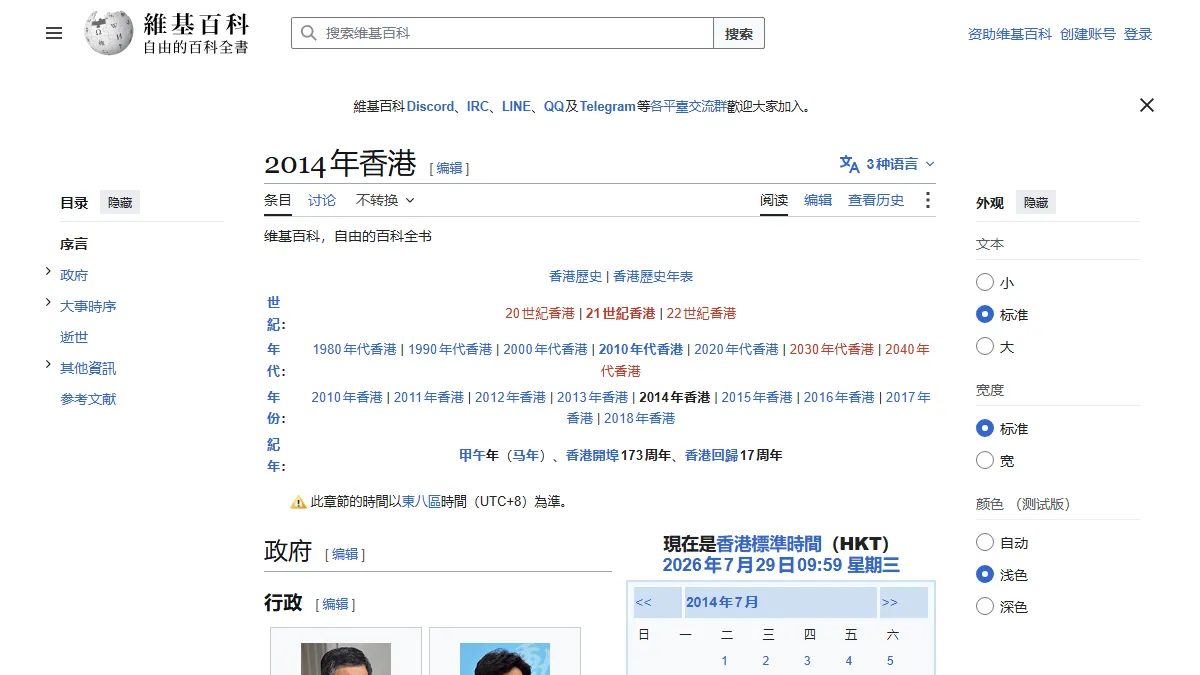The height and width of the screenshot is (675, 1200).
Task: Hide the 外观 appearance panel
Action: (1036, 203)
